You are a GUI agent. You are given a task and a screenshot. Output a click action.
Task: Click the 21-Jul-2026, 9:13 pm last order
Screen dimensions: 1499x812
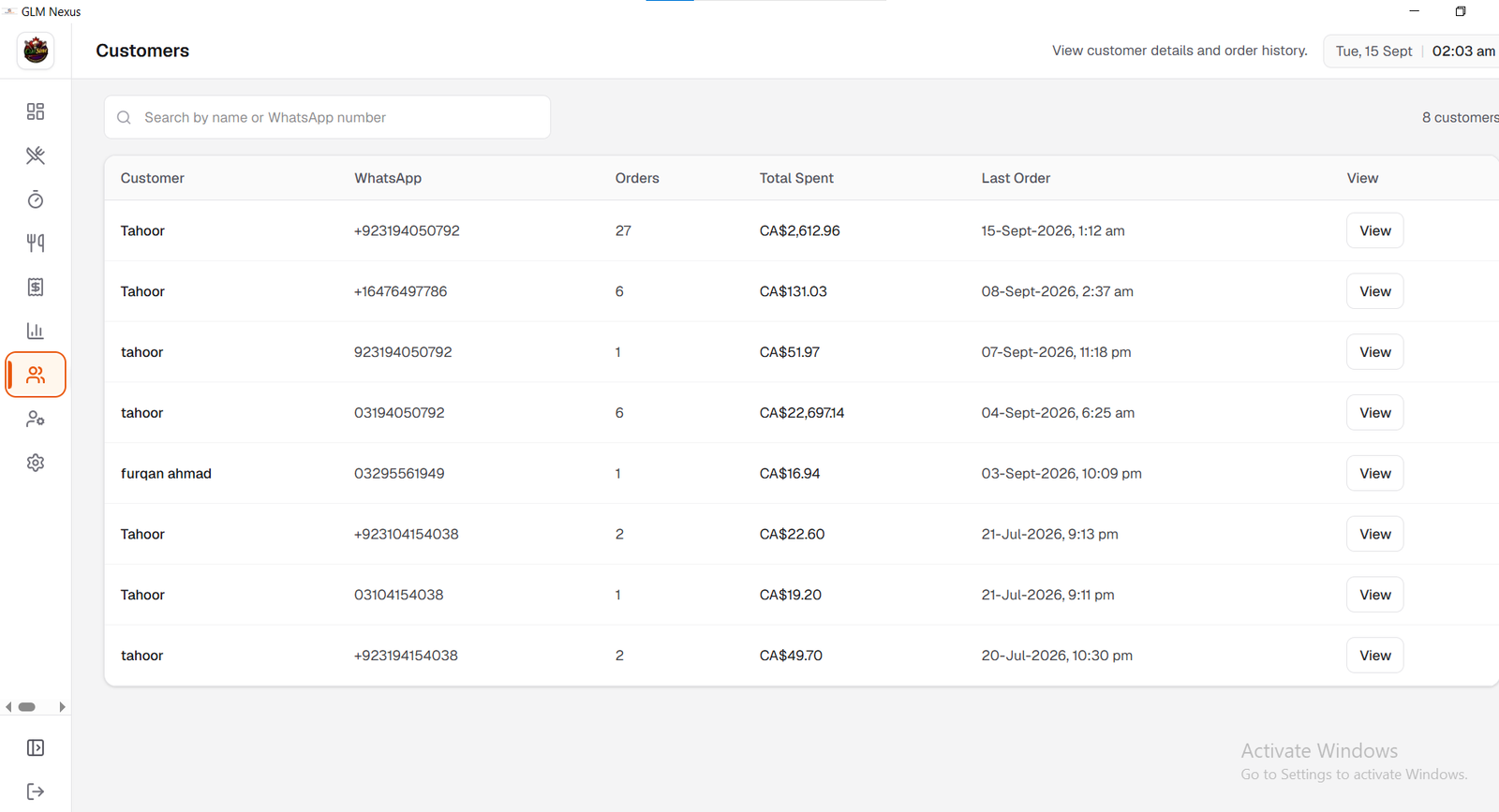[1049, 534]
